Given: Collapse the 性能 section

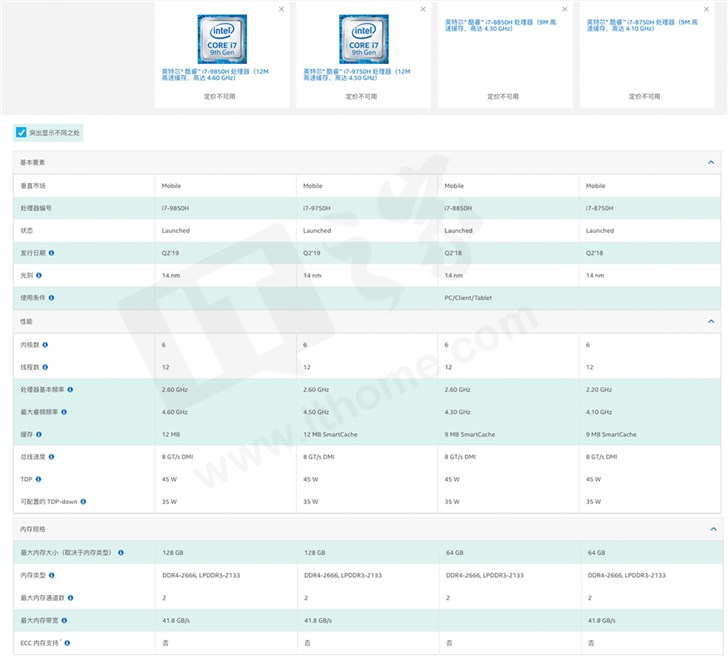Looking at the screenshot, I should tap(711, 321).
